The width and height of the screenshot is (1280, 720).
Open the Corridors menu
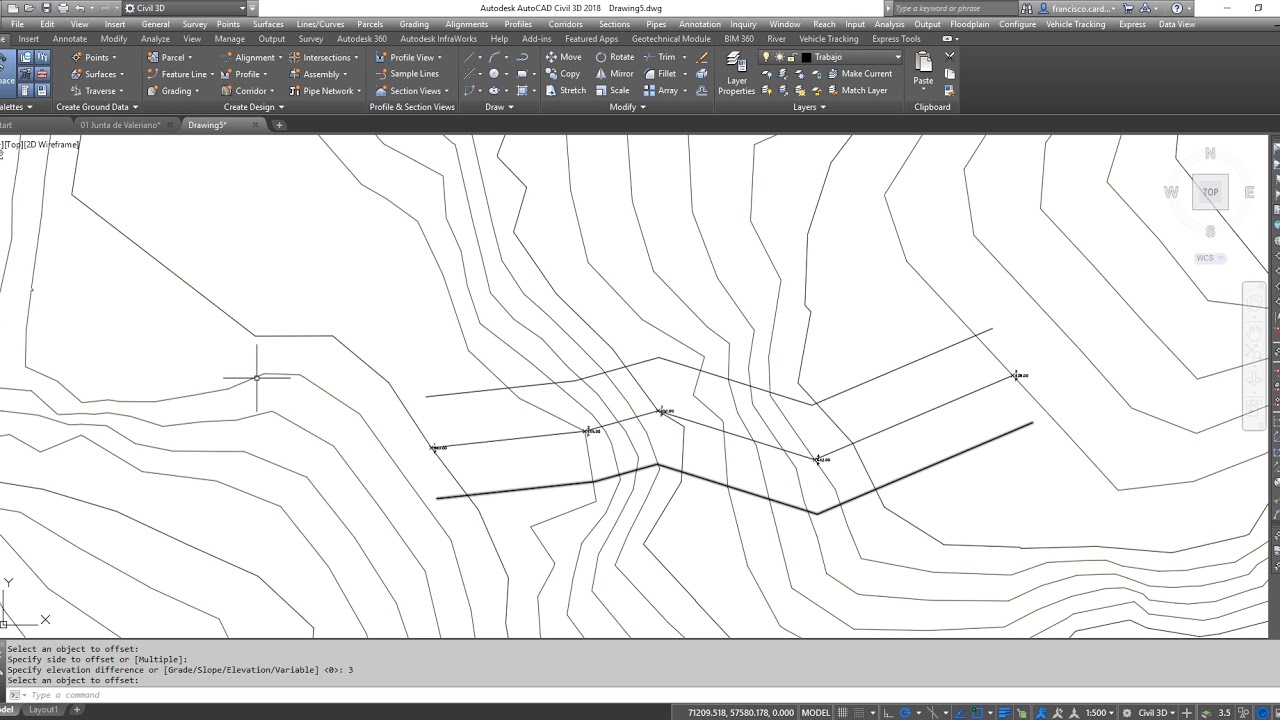(565, 24)
